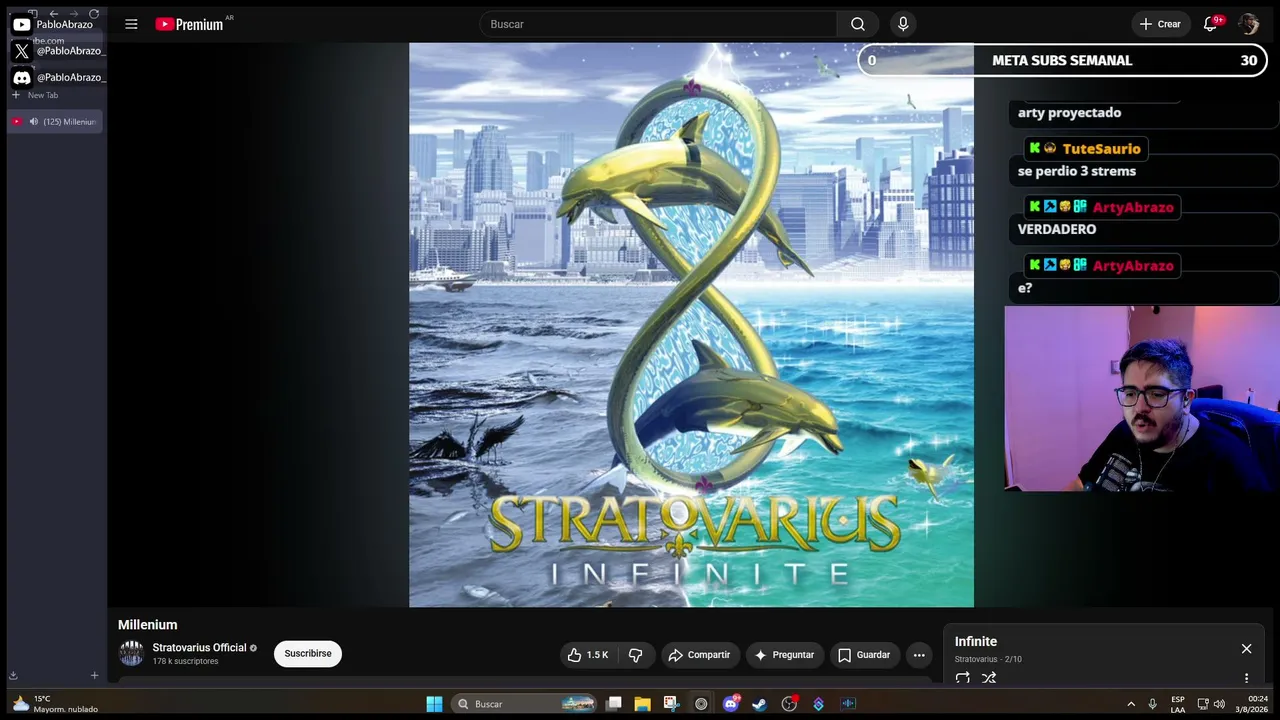Select the 178 k suscriptores count
The height and width of the screenshot is (720, 1280).
[x=185, y=662]
